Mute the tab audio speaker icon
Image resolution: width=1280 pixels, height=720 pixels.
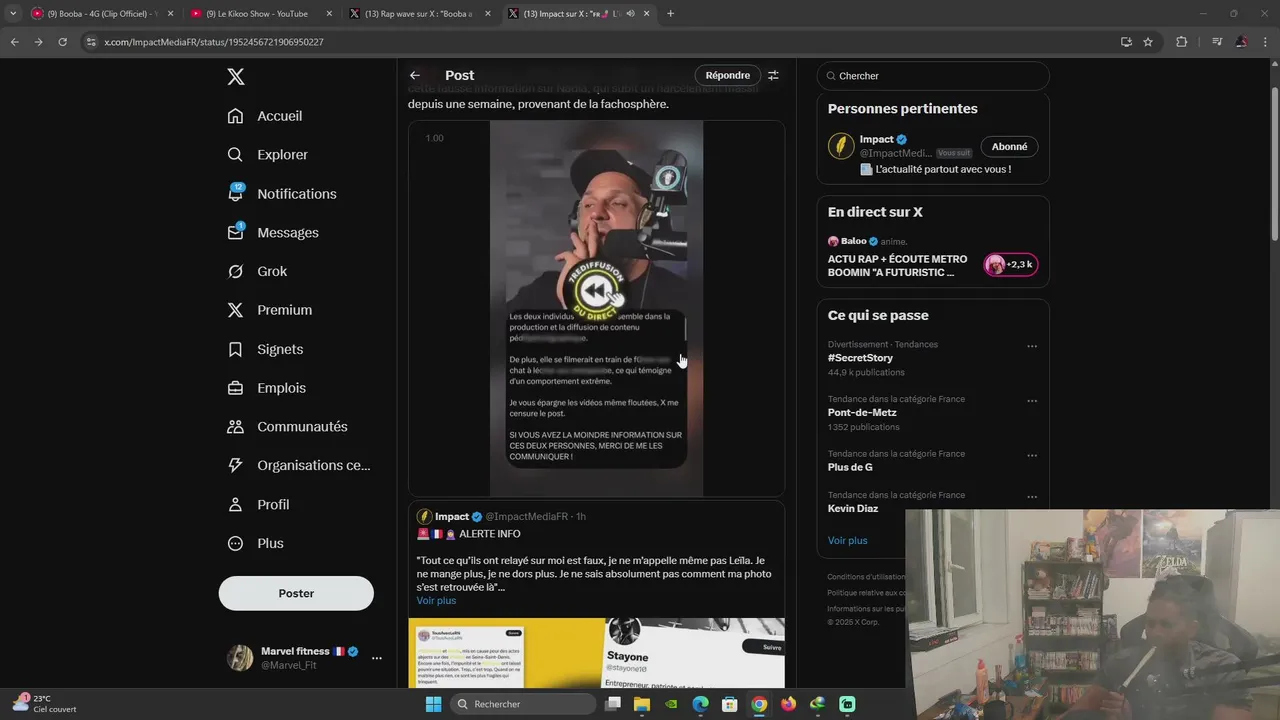tap(630, 14)
